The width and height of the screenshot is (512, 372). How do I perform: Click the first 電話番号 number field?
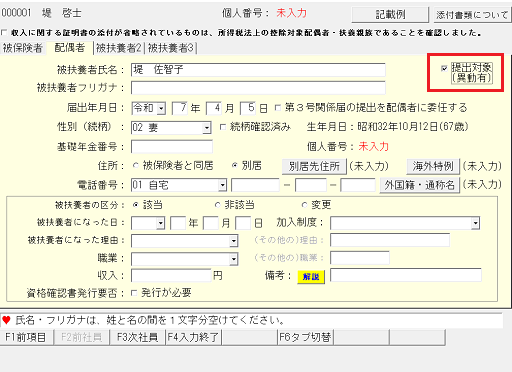pos(255,185)
